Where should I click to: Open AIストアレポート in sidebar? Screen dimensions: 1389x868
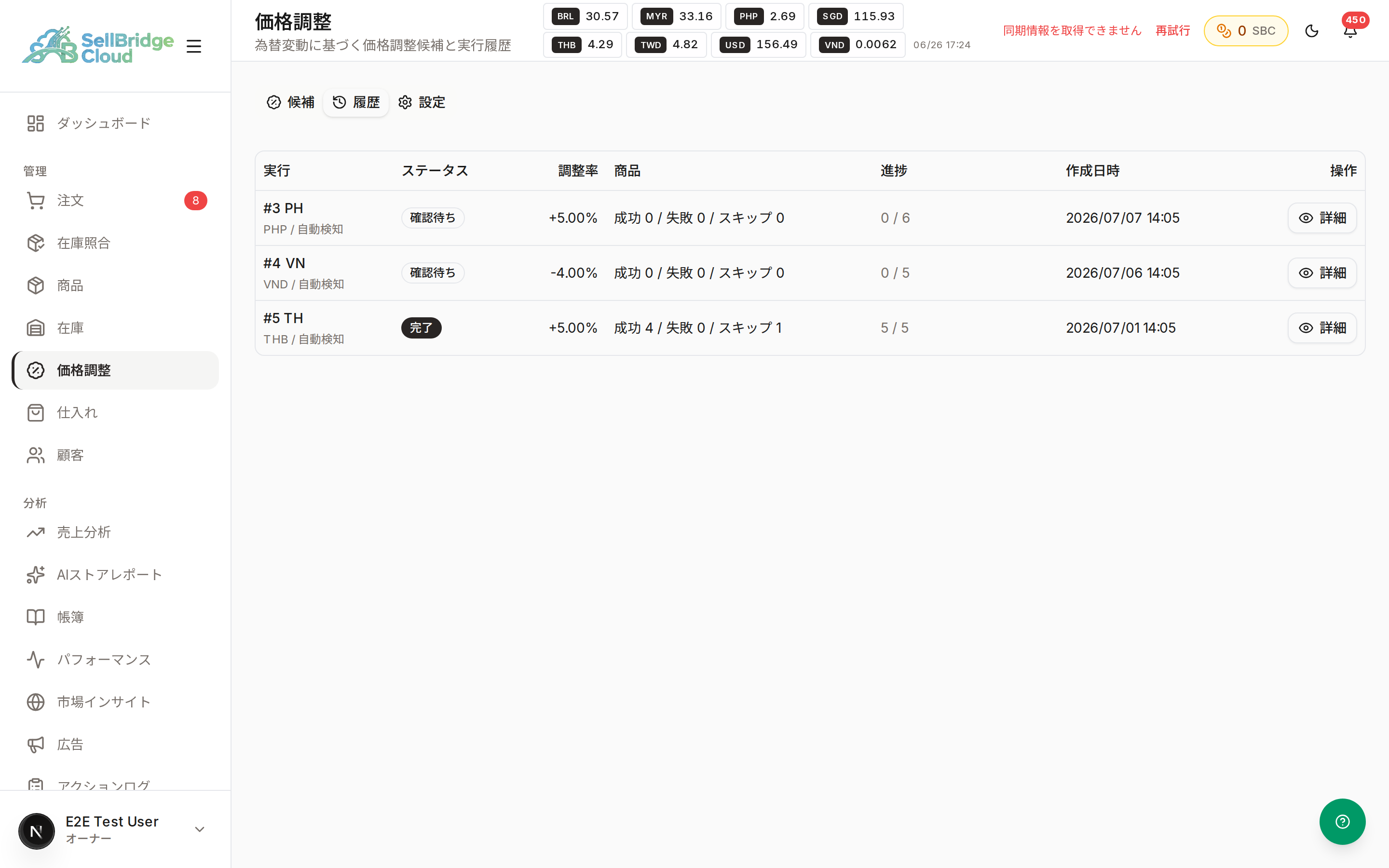(x=115, y=575)
